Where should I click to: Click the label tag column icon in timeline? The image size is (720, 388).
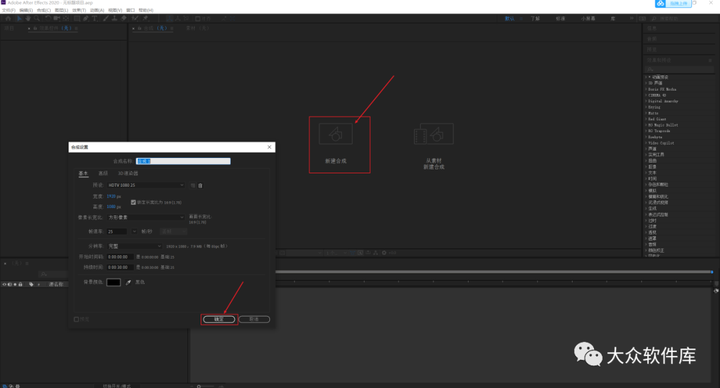(31, 285)
